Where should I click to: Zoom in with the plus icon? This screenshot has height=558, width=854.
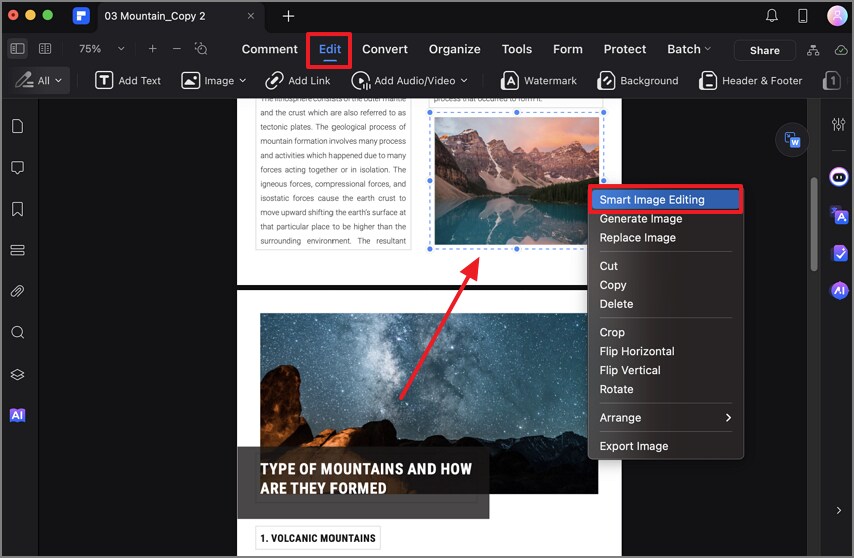click(152, 49)
